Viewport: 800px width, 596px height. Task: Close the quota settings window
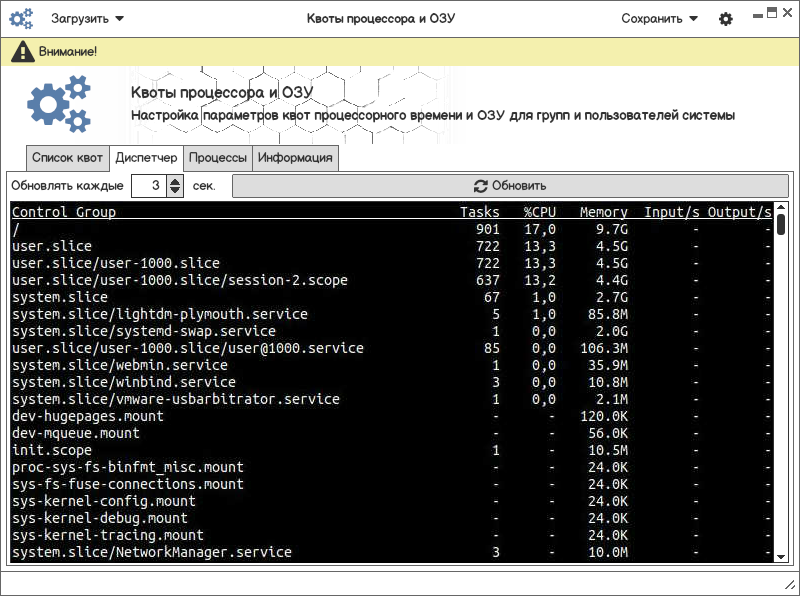point(787,13)
